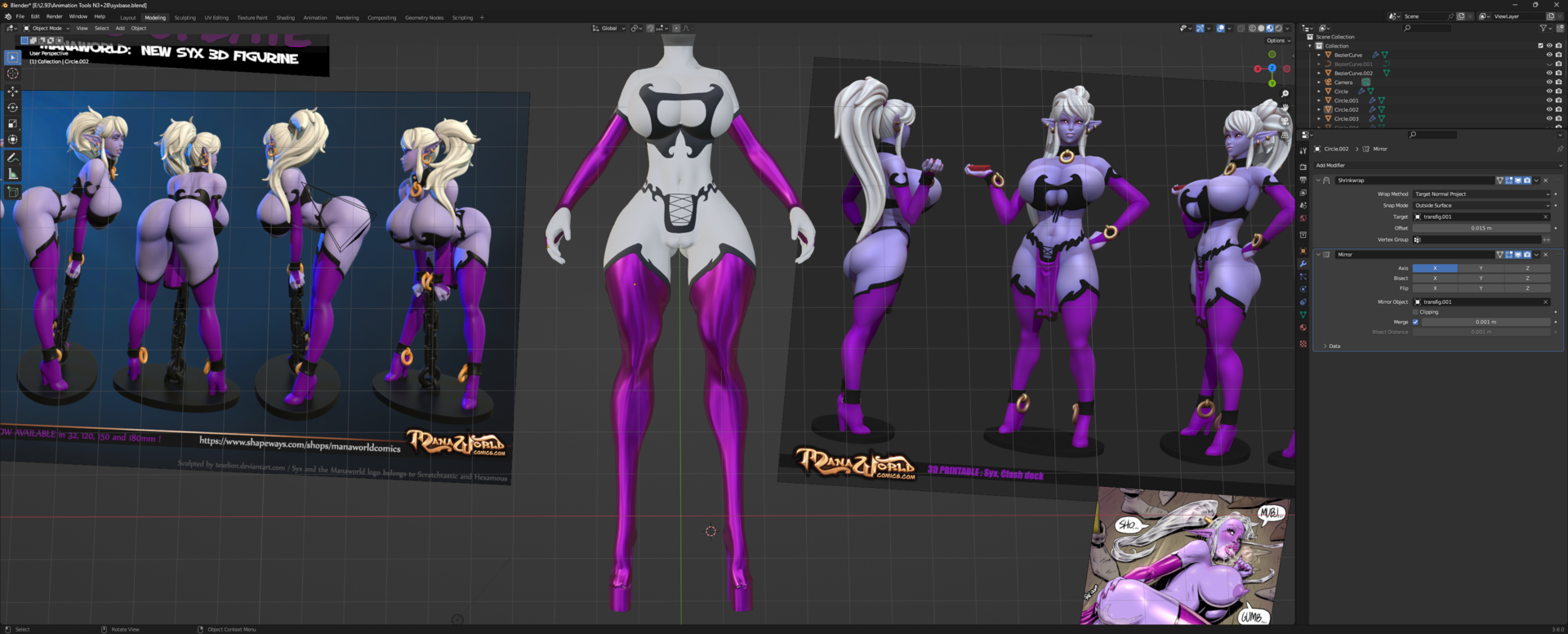The width and height of the screenshot is (1568, 634).
Task: Open the Object Data properties tab
Action: pyautogui.click(x=1303, y=315)
